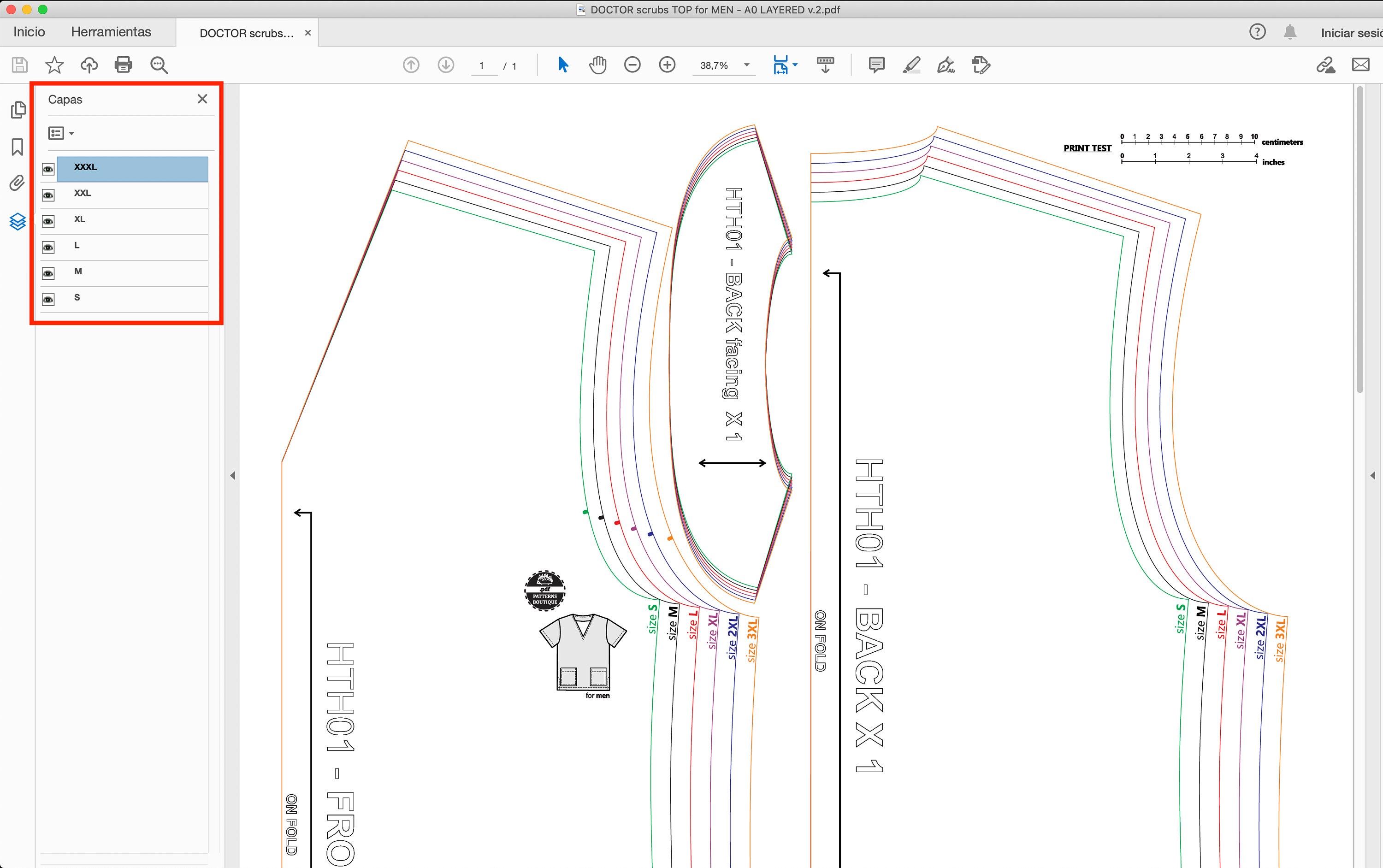Zoom in with the plus button
Viewport: 1383px width, 868px height.
coord(667,65)
